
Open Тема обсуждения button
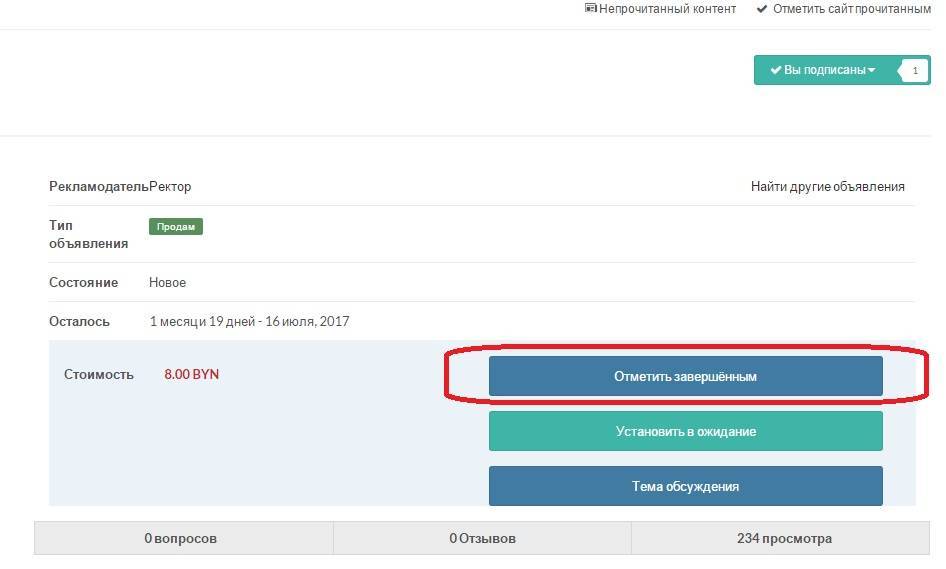(685, 487)
